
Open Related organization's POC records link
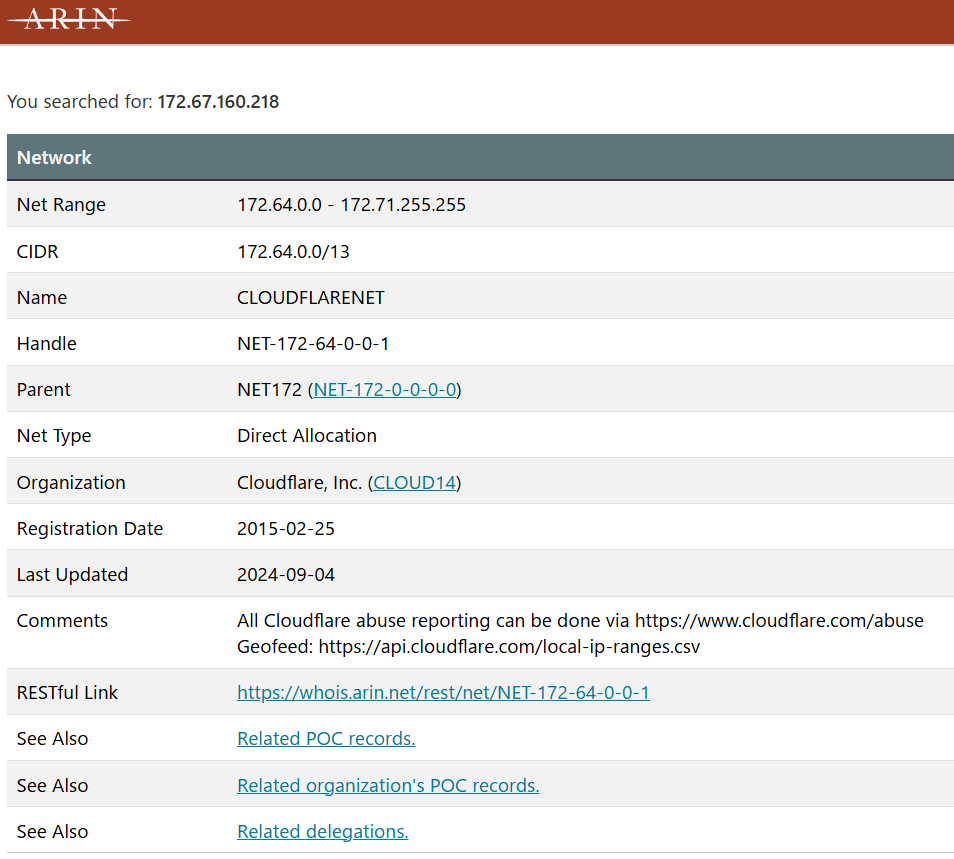pos(388,786)
